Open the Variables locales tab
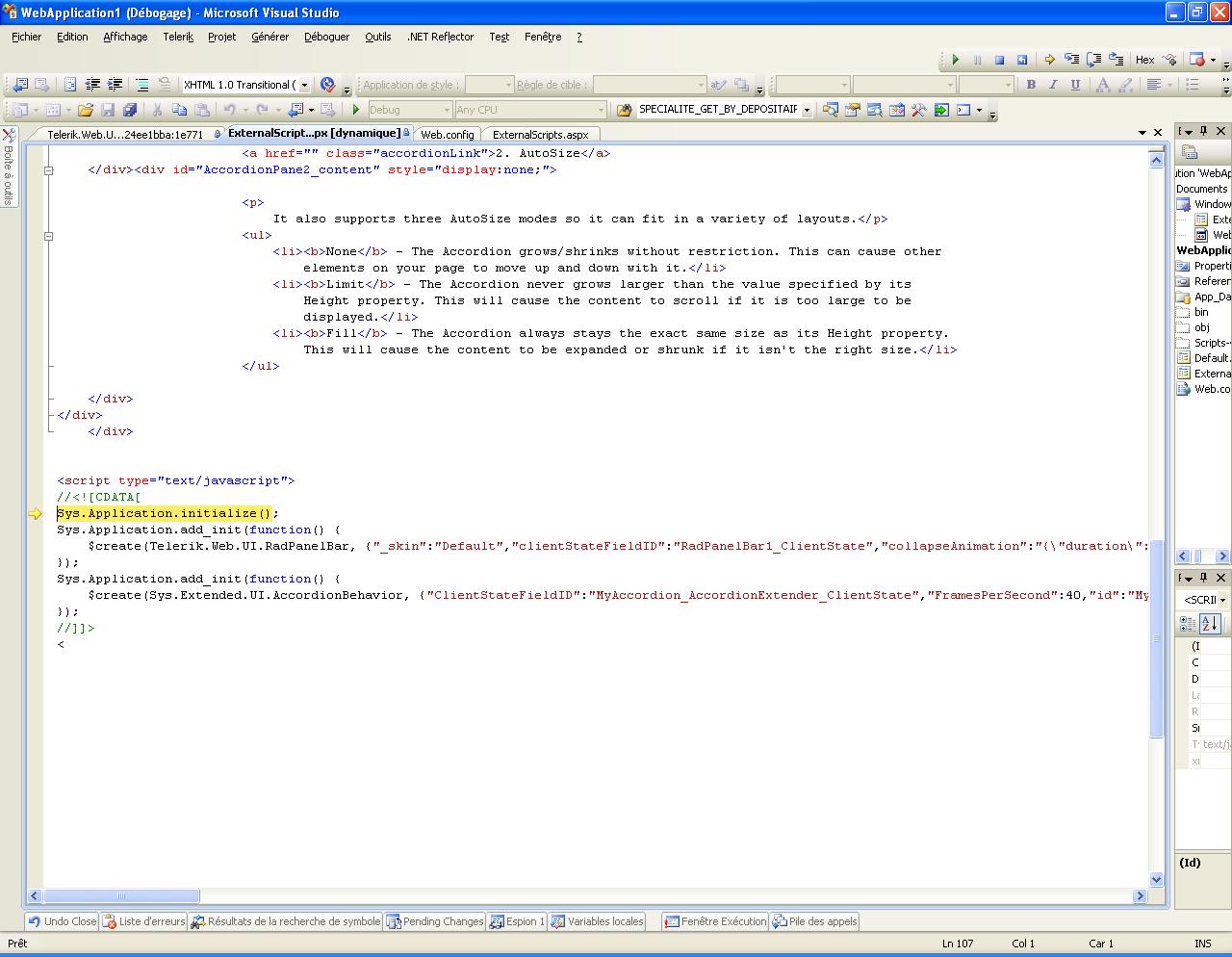Image resolution: width=1232 pixels, height=957 pixels. click(597, 921)
